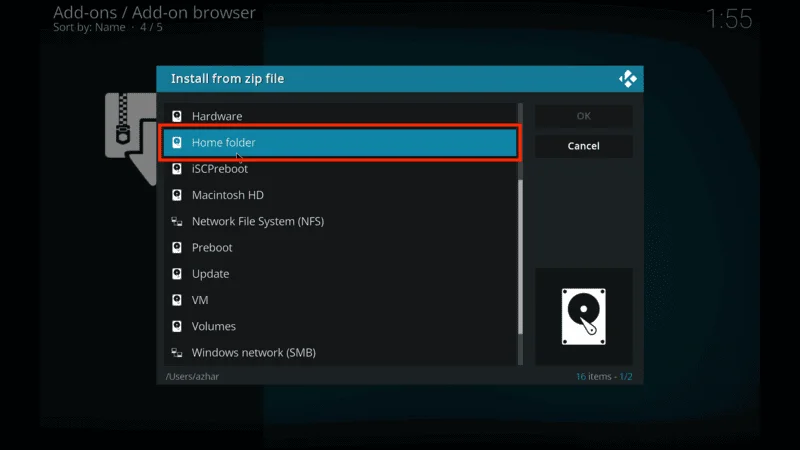Click the Preboot drive icon

(177, 247)
